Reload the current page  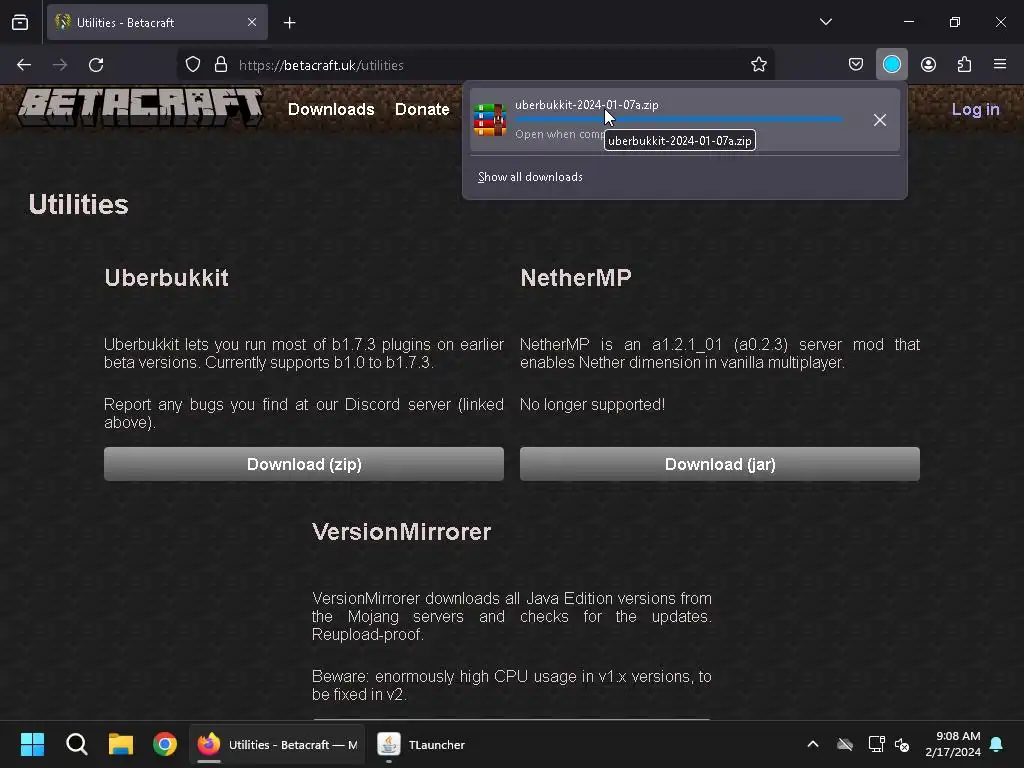[x=96, y=65]
